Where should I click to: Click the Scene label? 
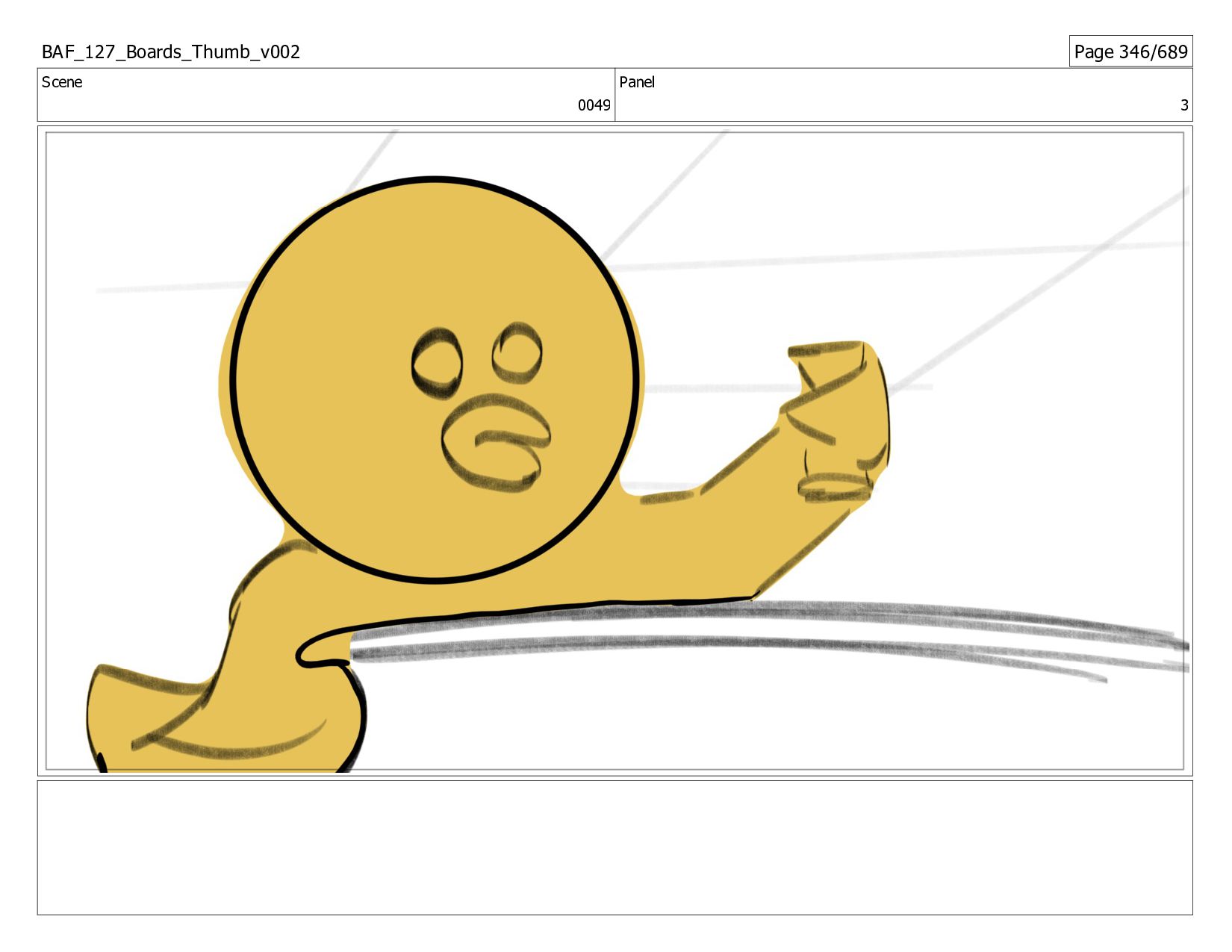coord(62,82)
